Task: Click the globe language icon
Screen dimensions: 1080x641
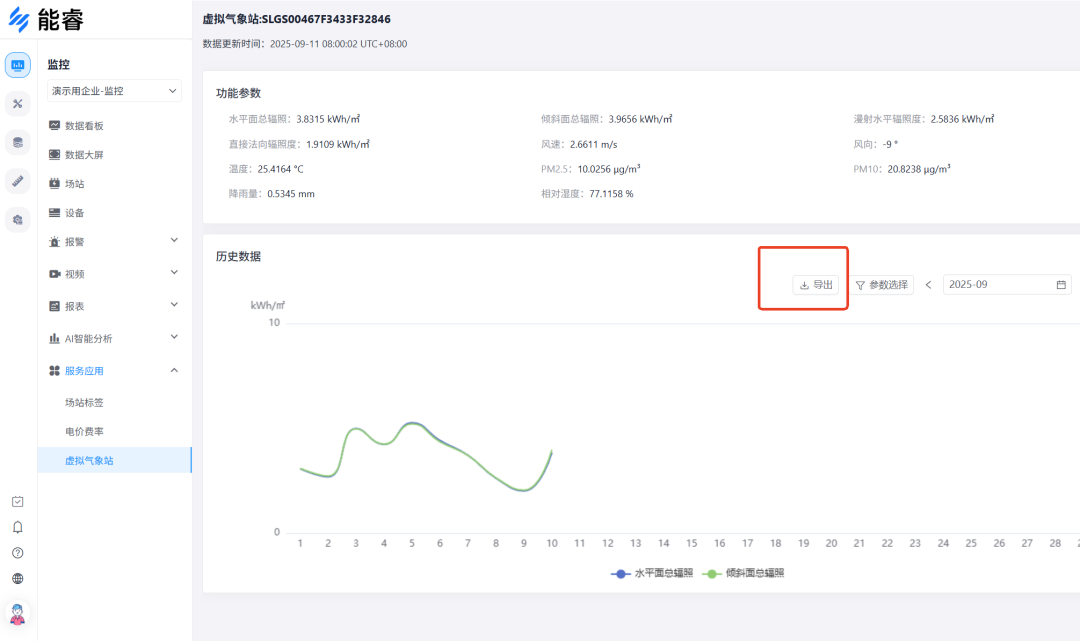Action: [x=17, y=578]
